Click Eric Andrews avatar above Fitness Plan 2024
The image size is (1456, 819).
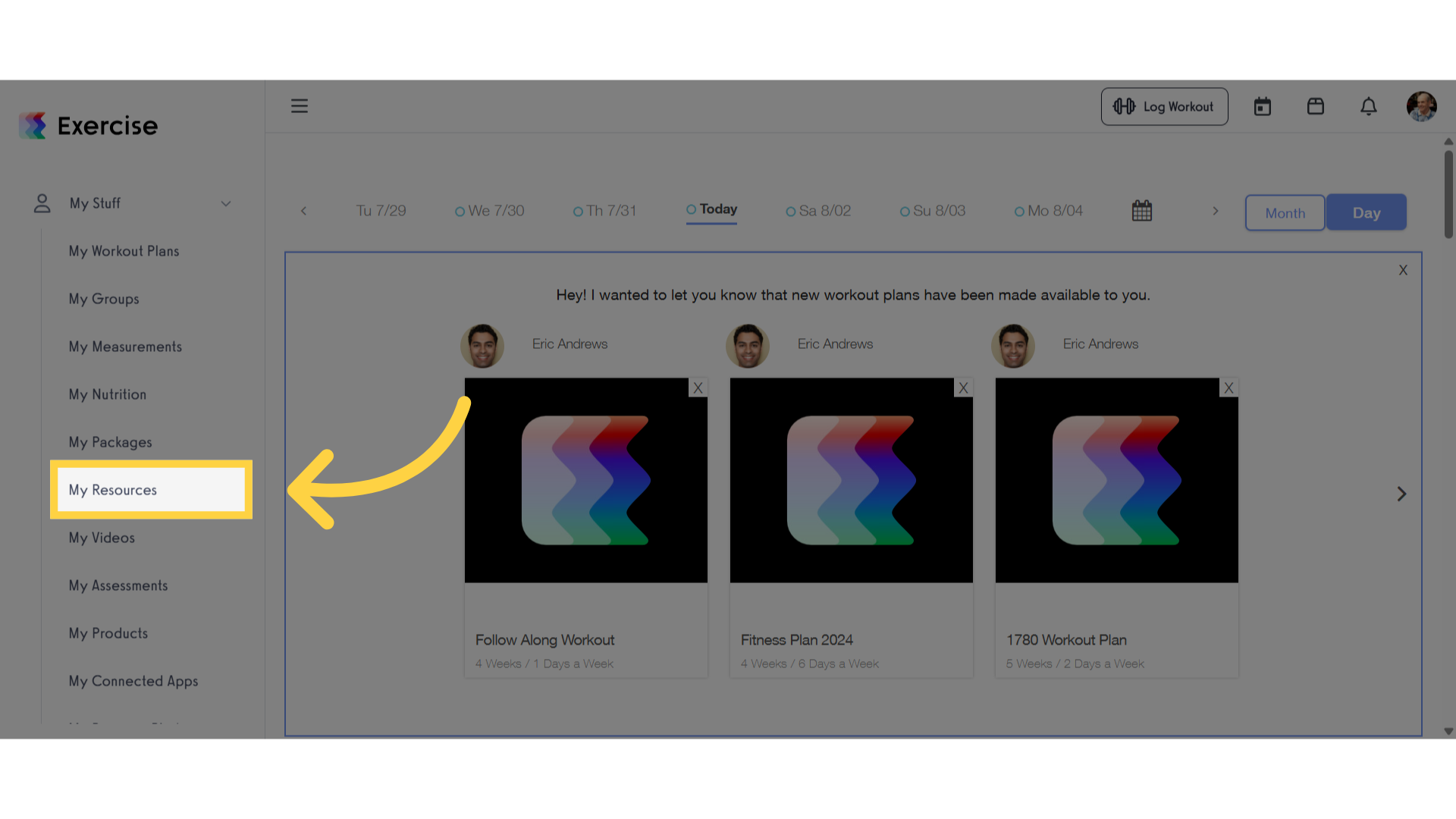coord(748,346)
